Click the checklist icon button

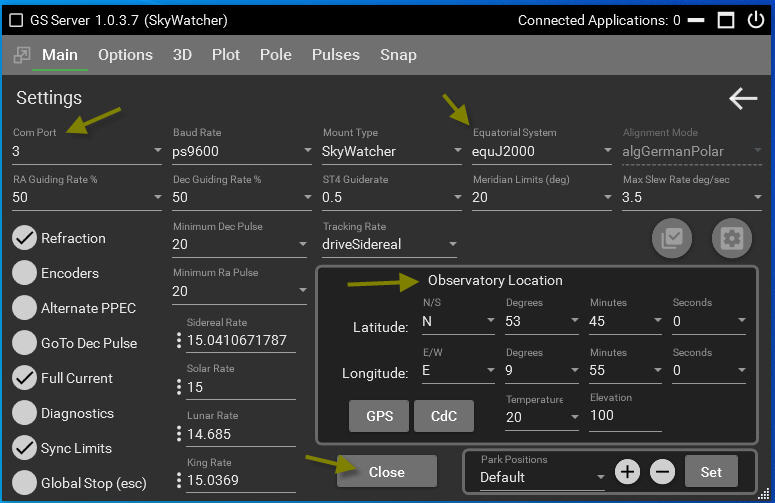(x=672, y=238)
